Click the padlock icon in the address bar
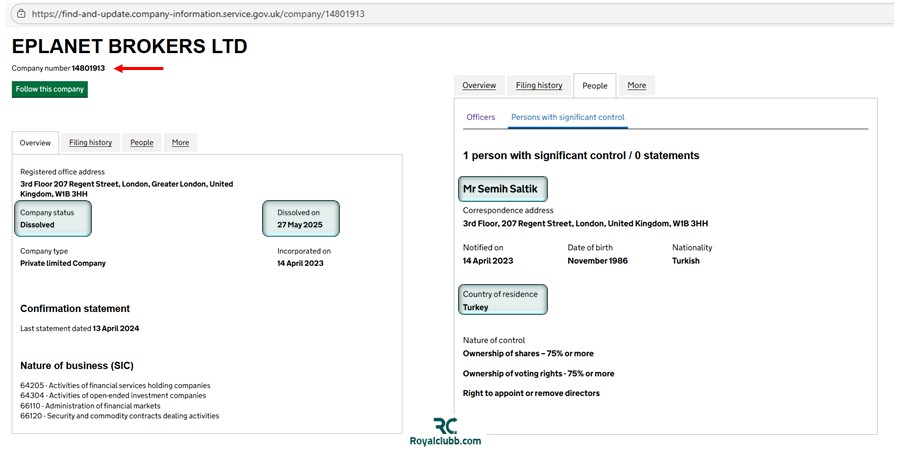Screen dimensions: 900x450 click(x=19, y=14)
